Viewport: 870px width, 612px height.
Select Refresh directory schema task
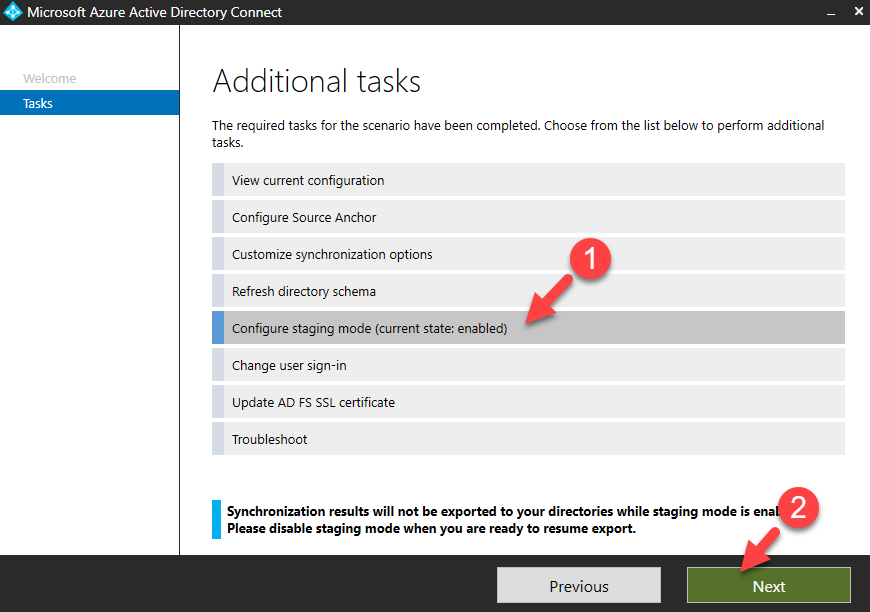point(528,291)
